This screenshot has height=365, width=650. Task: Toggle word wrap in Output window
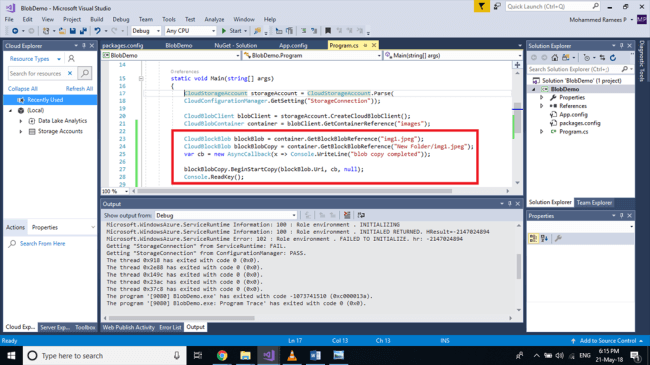pyautogui.click(x=361, y=215)
